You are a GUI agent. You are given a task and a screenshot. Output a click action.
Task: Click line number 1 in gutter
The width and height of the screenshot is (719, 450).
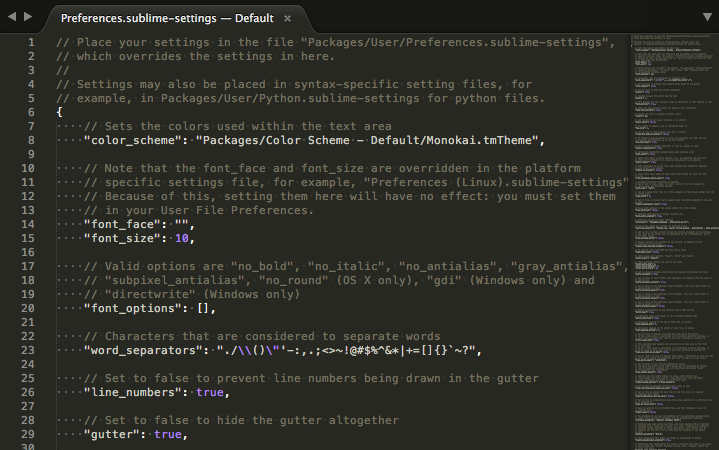pyautogui.click(x=31, y=43)
